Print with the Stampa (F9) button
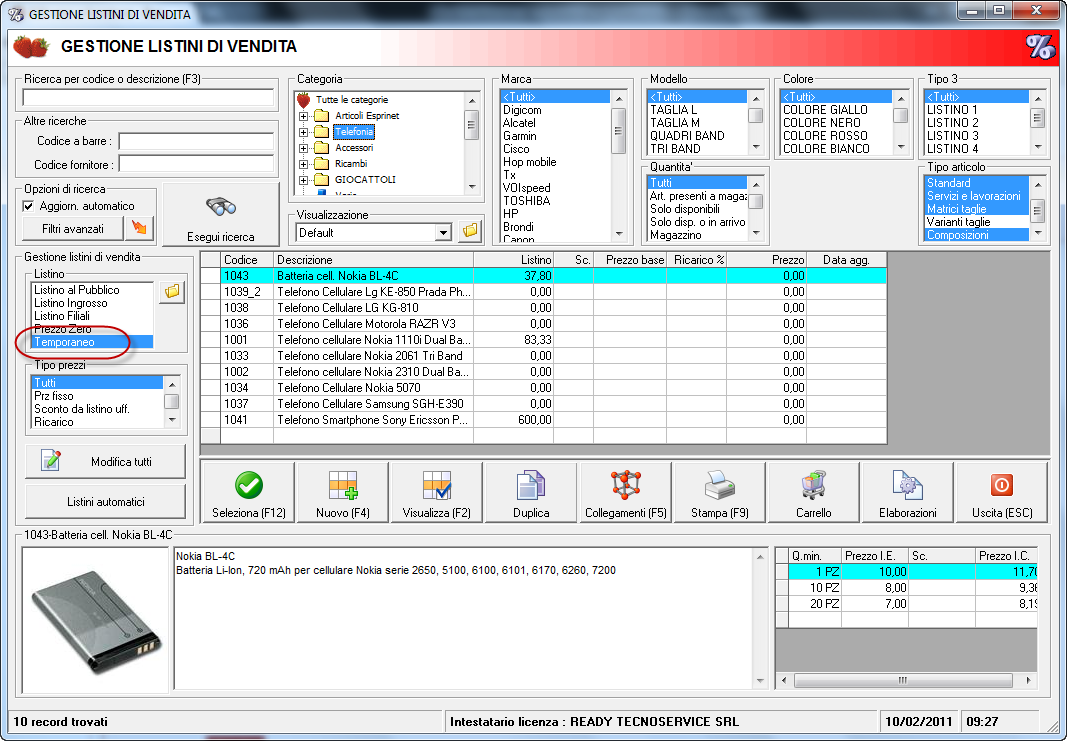 point(719,493)
